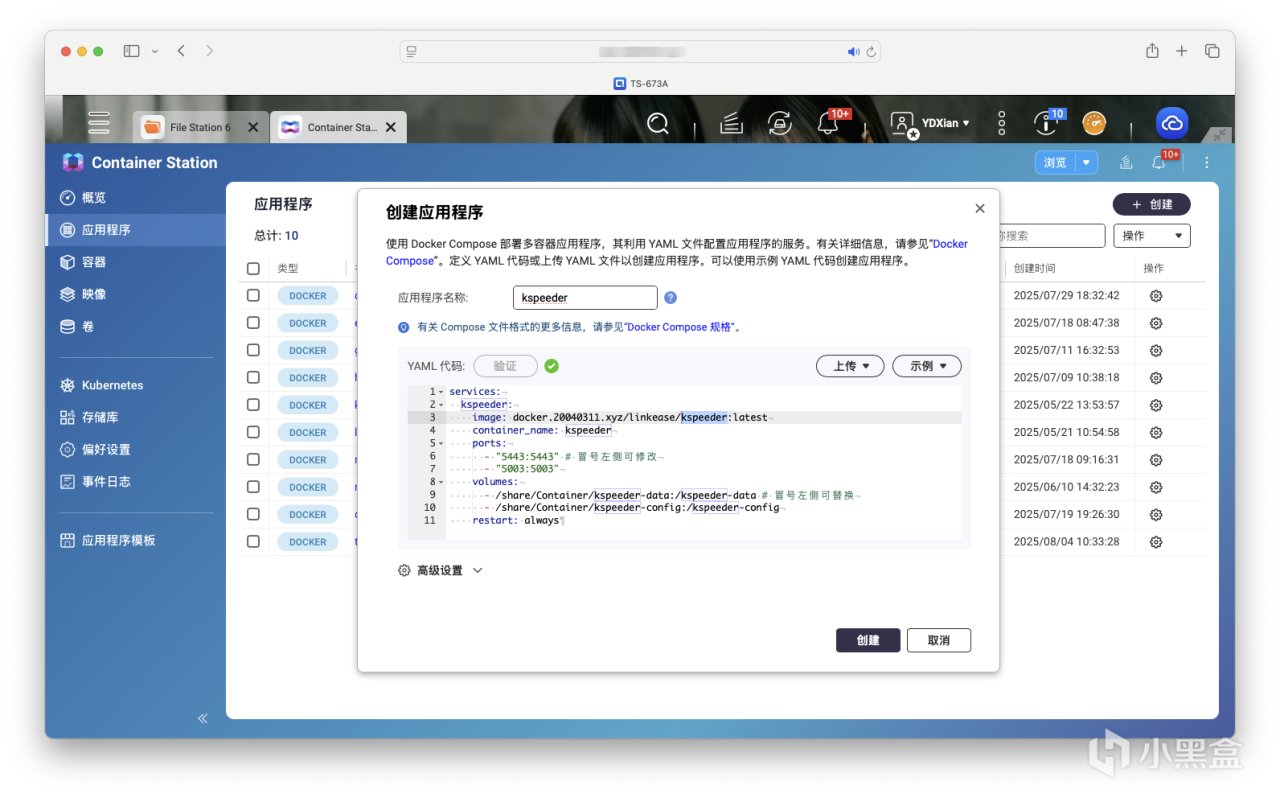Collapse the ports fold arrow on line 5

pos(441,443)
